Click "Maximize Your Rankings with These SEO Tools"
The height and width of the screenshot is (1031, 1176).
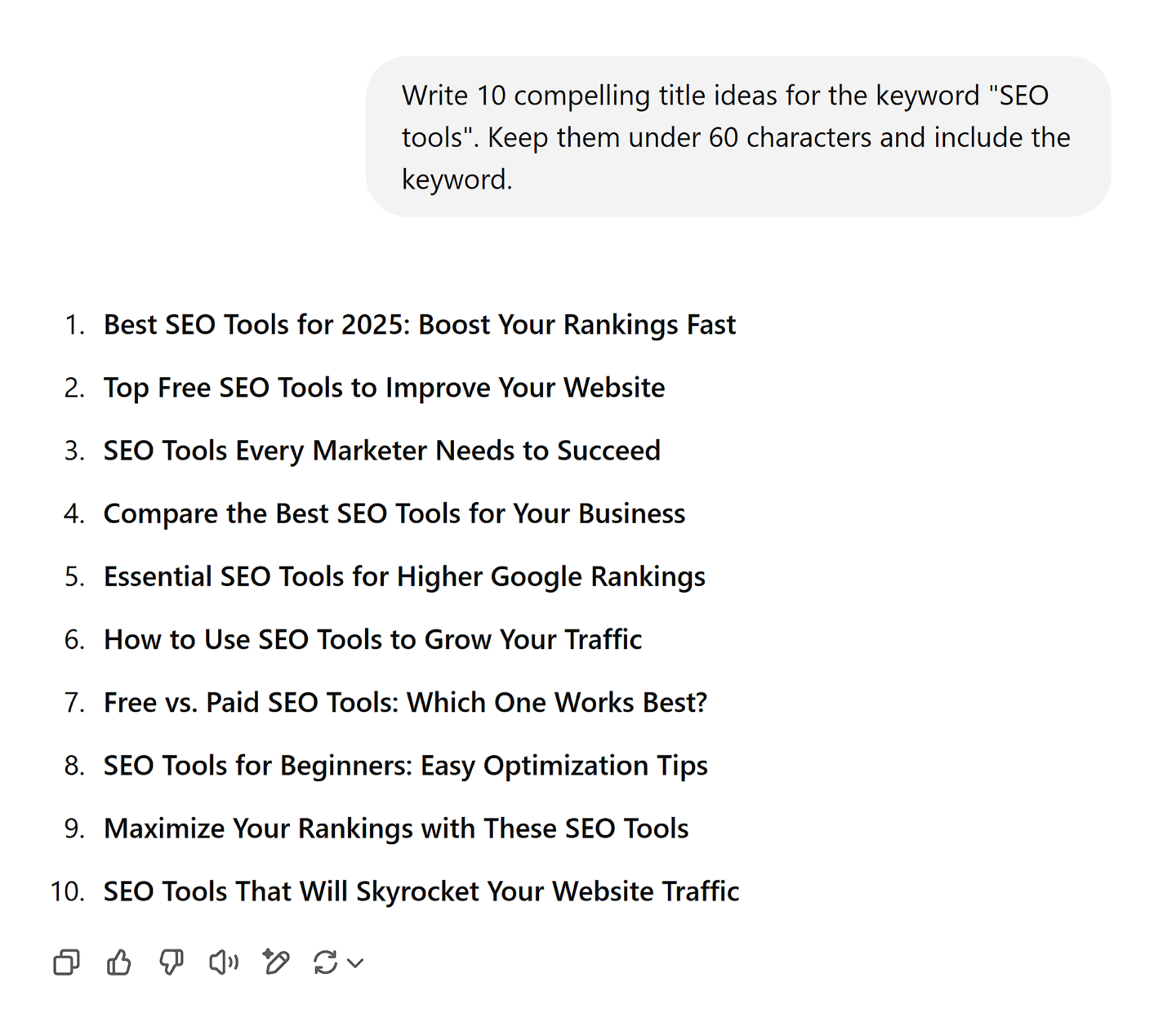pyautogui.click(x=396, y=829)
